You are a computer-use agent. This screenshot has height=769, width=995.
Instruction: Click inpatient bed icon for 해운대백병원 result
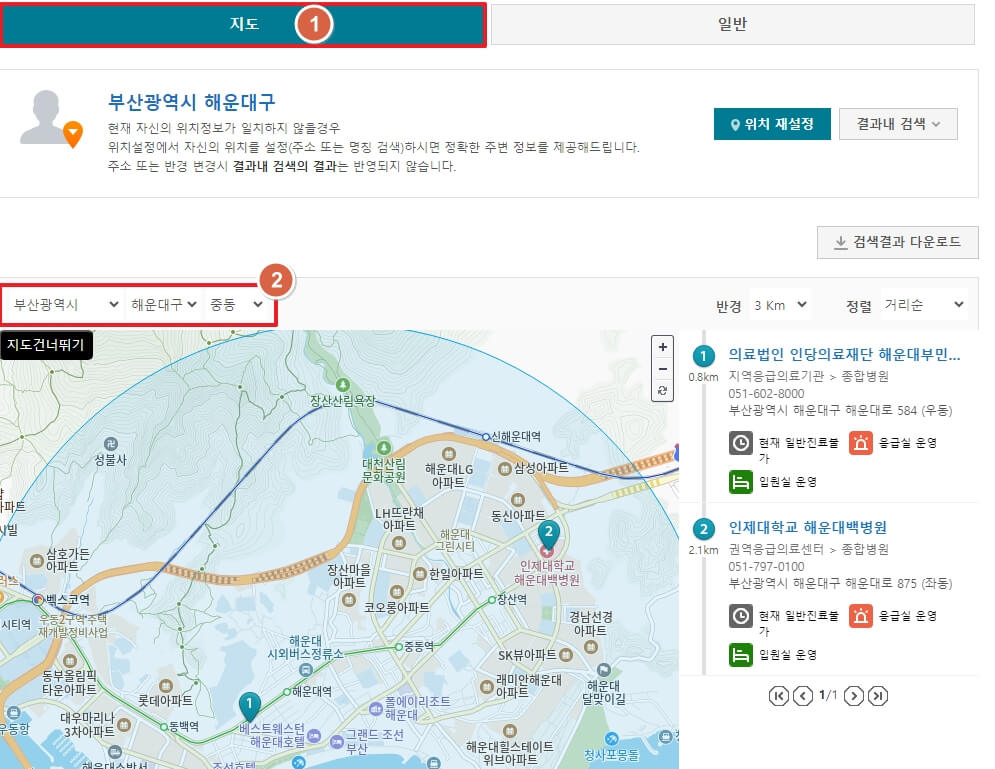coord(741,655)
